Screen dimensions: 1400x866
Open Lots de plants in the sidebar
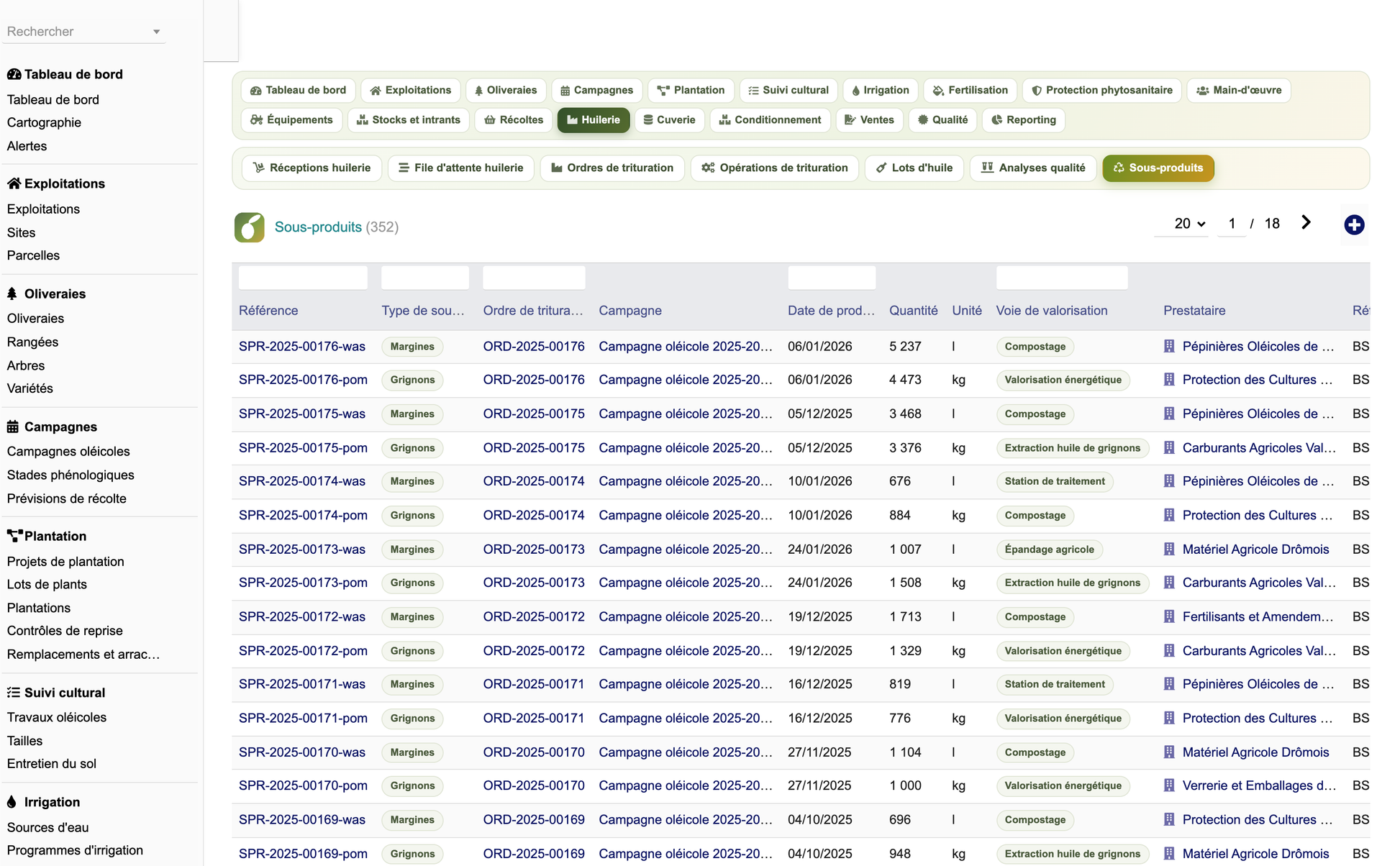[47, 584]
